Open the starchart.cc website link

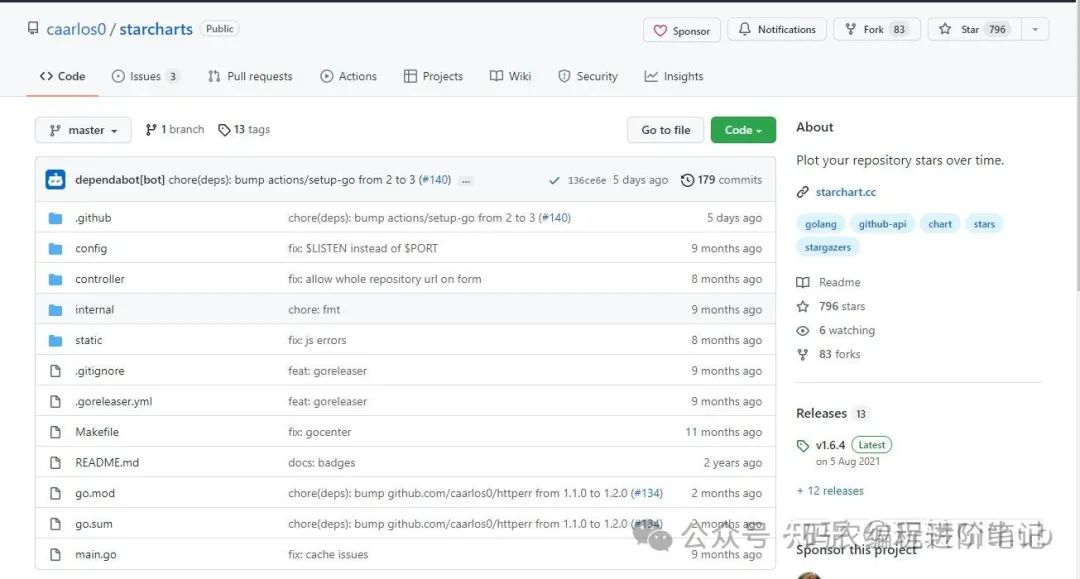click(846, 192)
